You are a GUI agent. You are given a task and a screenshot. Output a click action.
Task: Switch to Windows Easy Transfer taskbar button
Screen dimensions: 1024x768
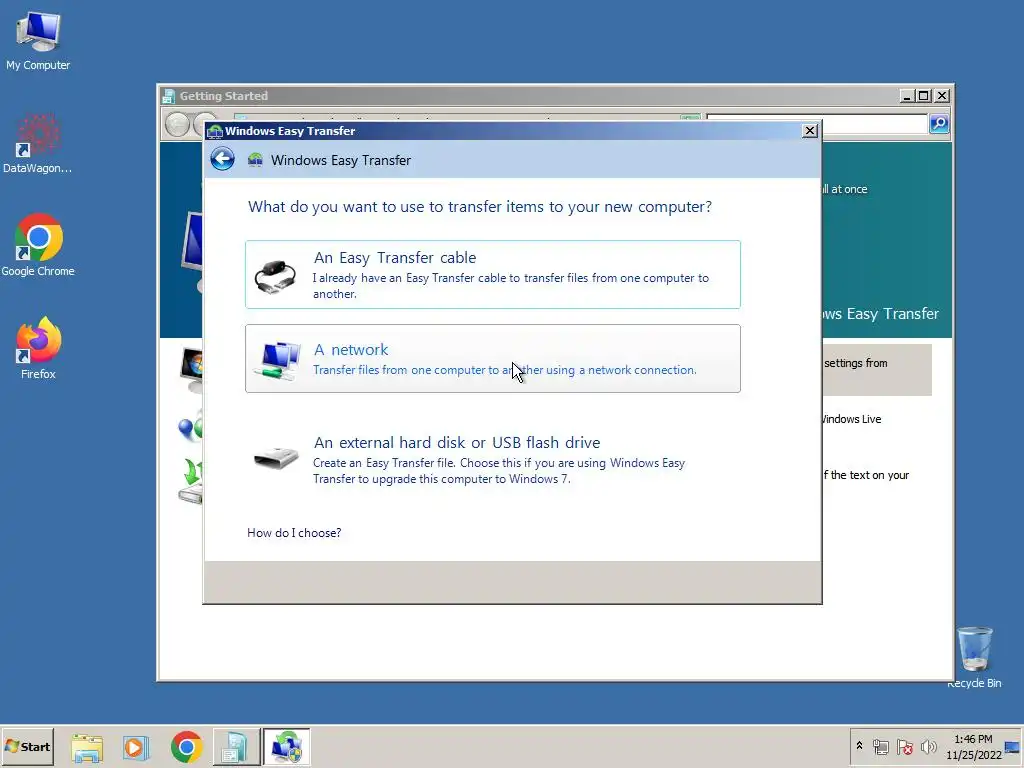coord(287,747)
